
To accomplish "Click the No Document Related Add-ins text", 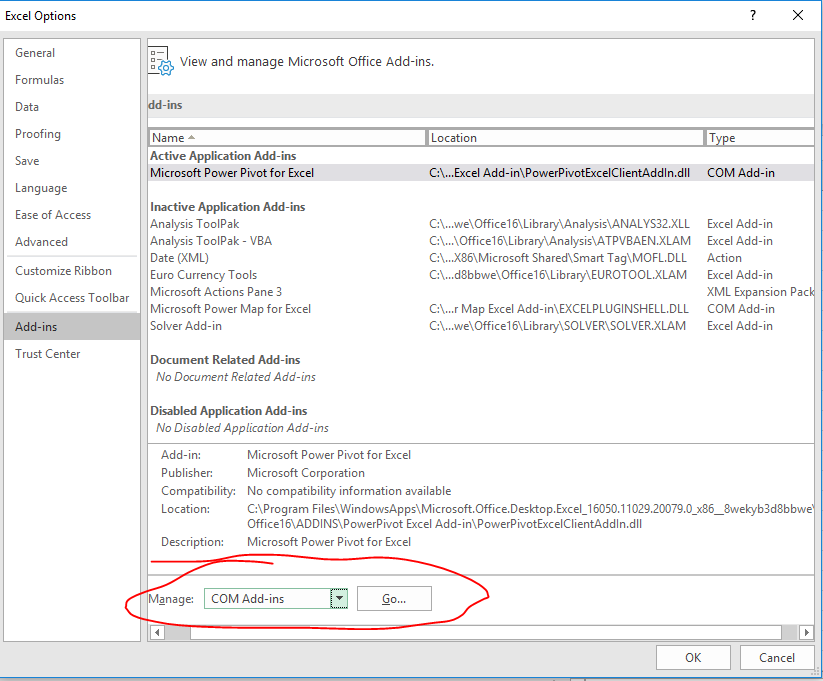I will coord(236,377).
